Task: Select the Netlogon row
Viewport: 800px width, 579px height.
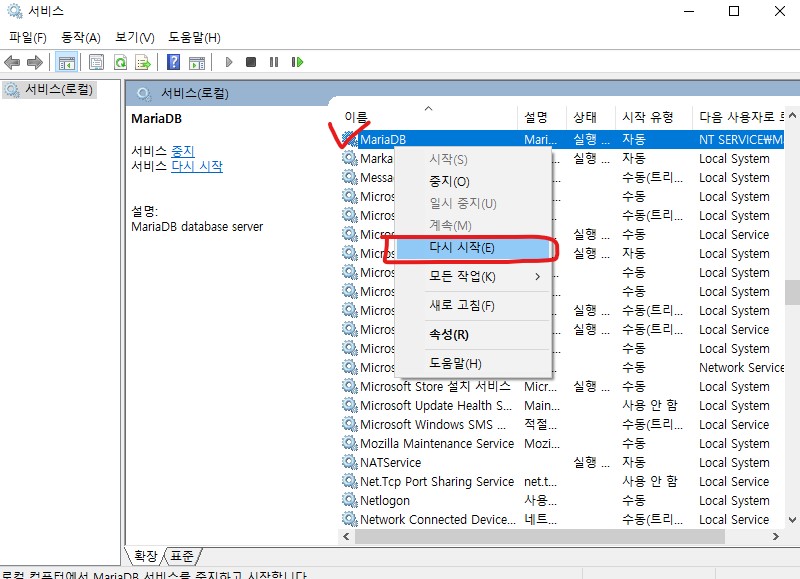Action: (562, 500)
